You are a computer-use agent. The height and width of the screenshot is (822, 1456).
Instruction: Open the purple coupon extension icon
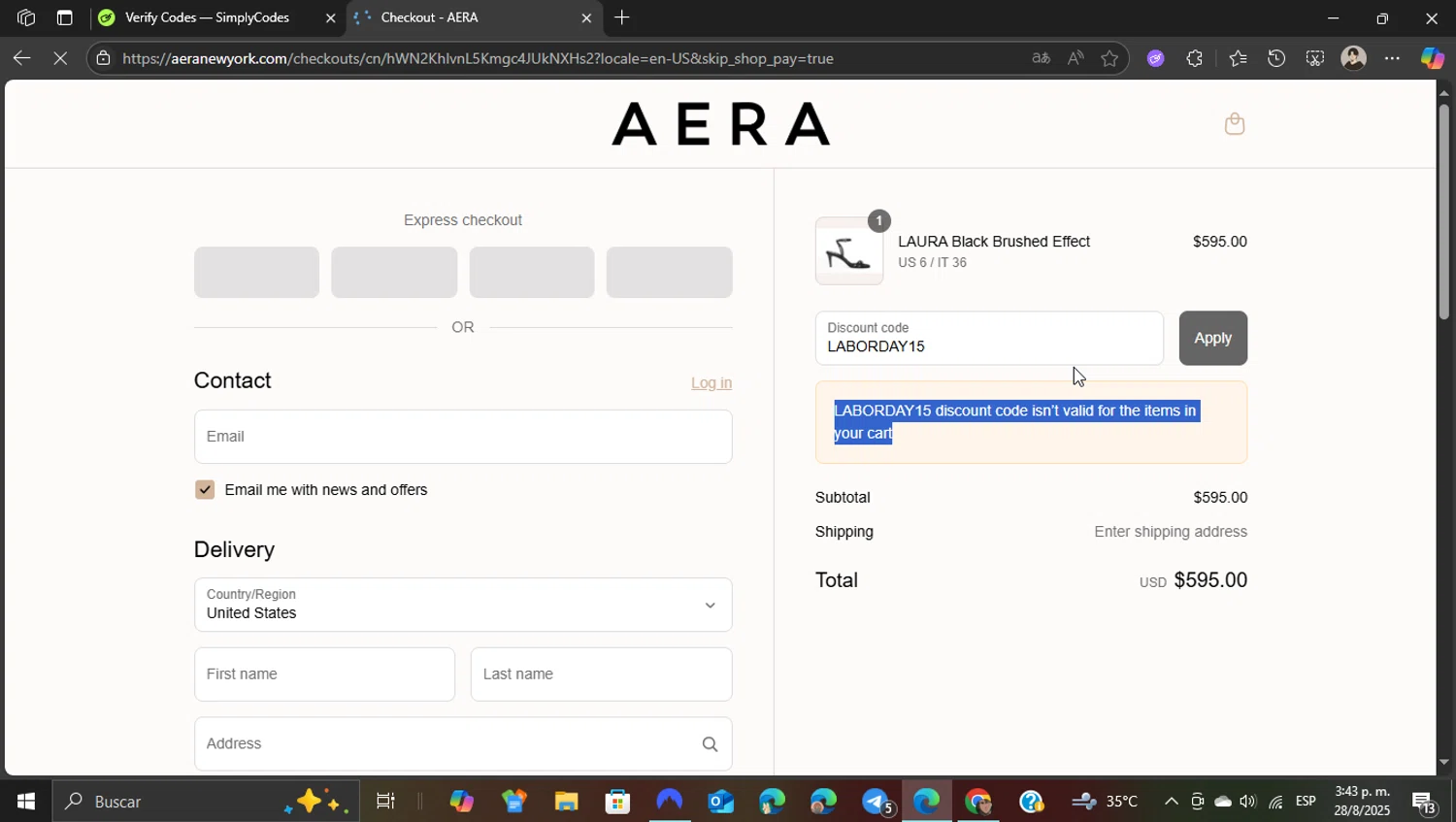coord(1155,58)
